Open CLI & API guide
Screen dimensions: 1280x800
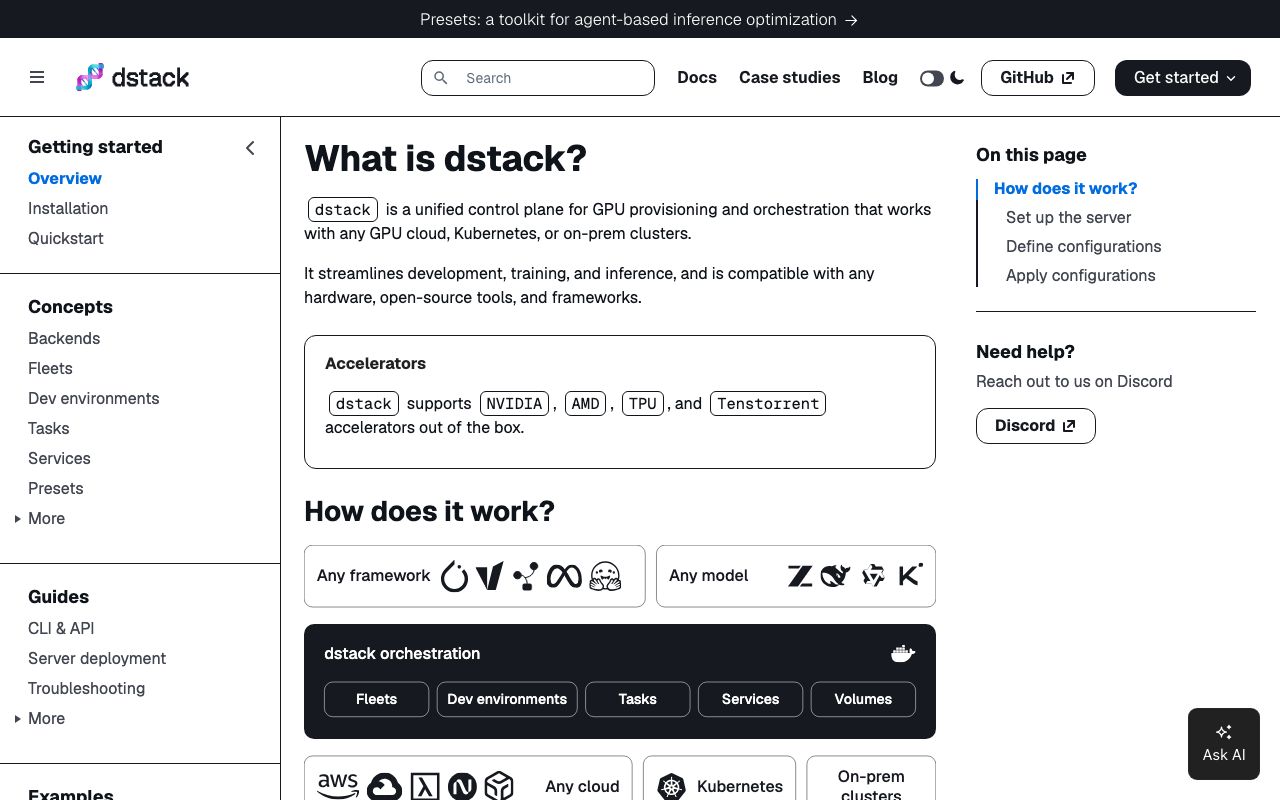(61, 628)
